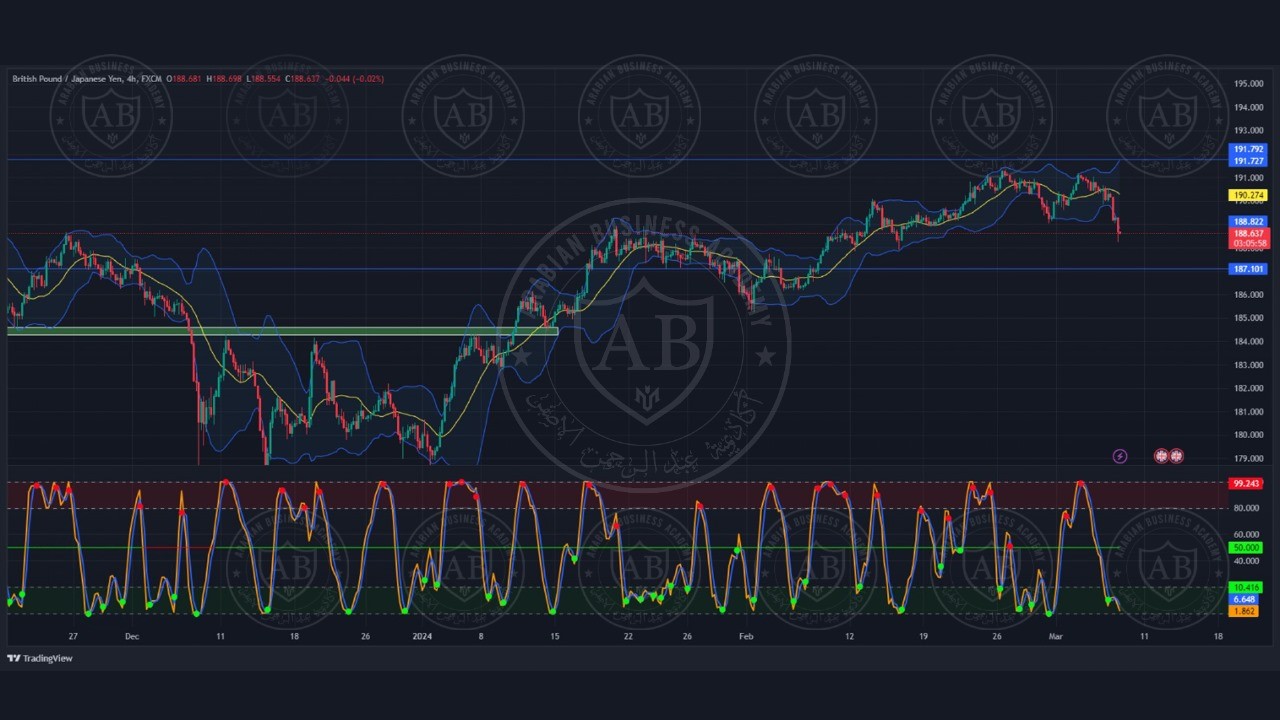Click the 180.000 price axis value
The width and height of the screenshot is (1280, 720).
(1247, 435)
